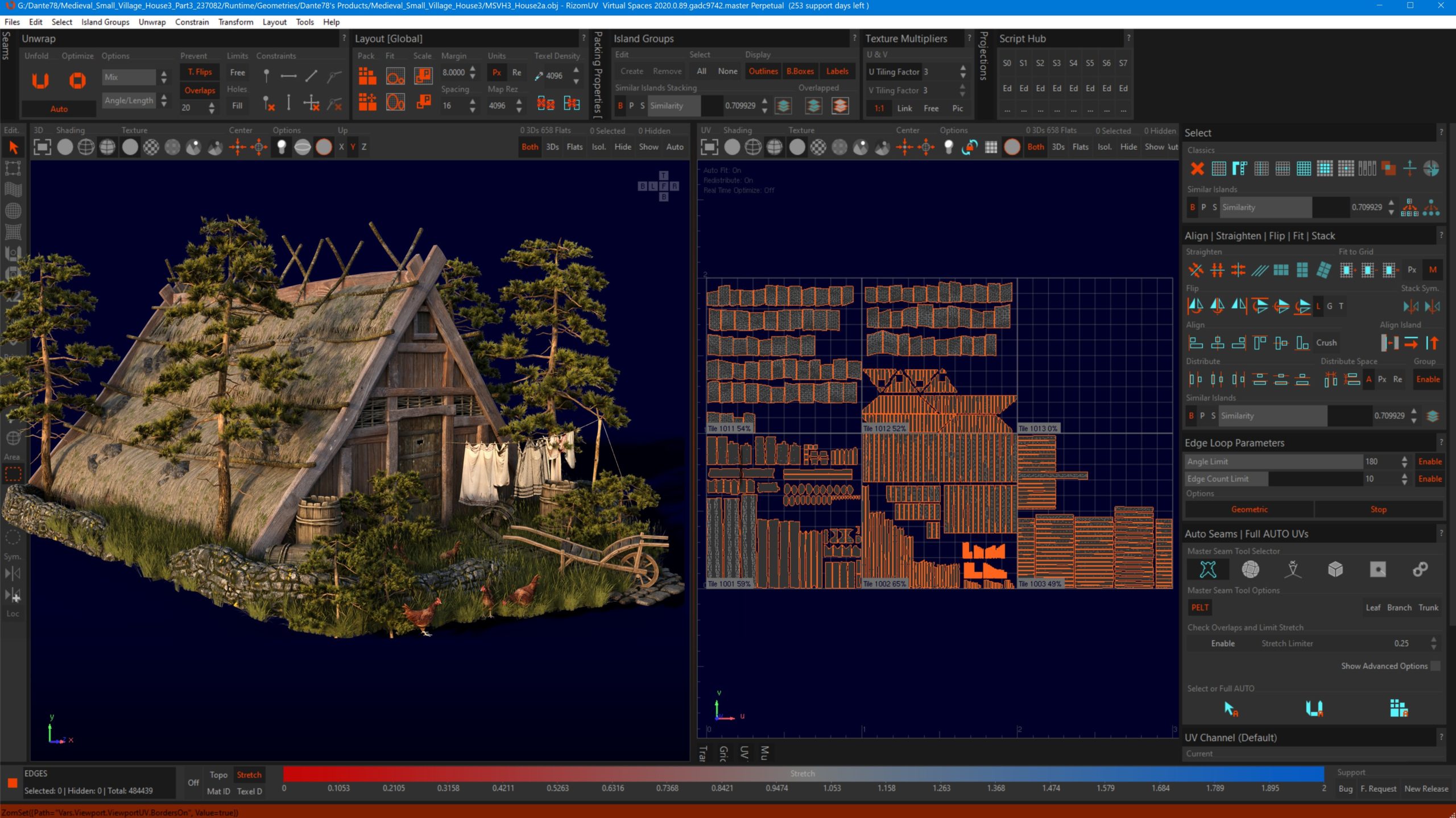This screenshot has width=1456, height=818.
Task: Open the Mix options dropdown in Unwrap
Action: (130, 77)
